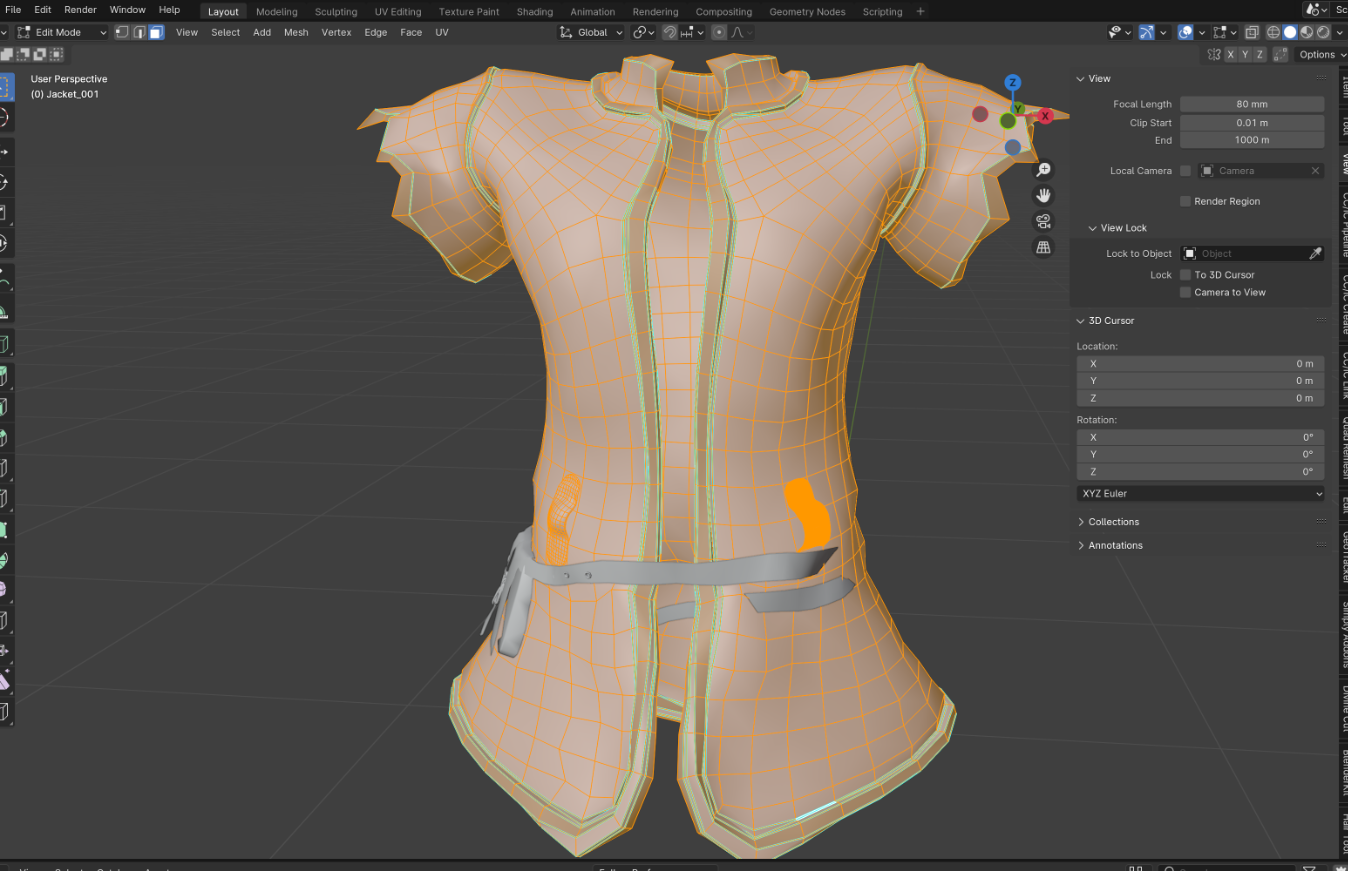Open the viewport shading options dropdown
Image resolution: width=1348 pixels, height=871 pixels.
[x=1339, y=32]
